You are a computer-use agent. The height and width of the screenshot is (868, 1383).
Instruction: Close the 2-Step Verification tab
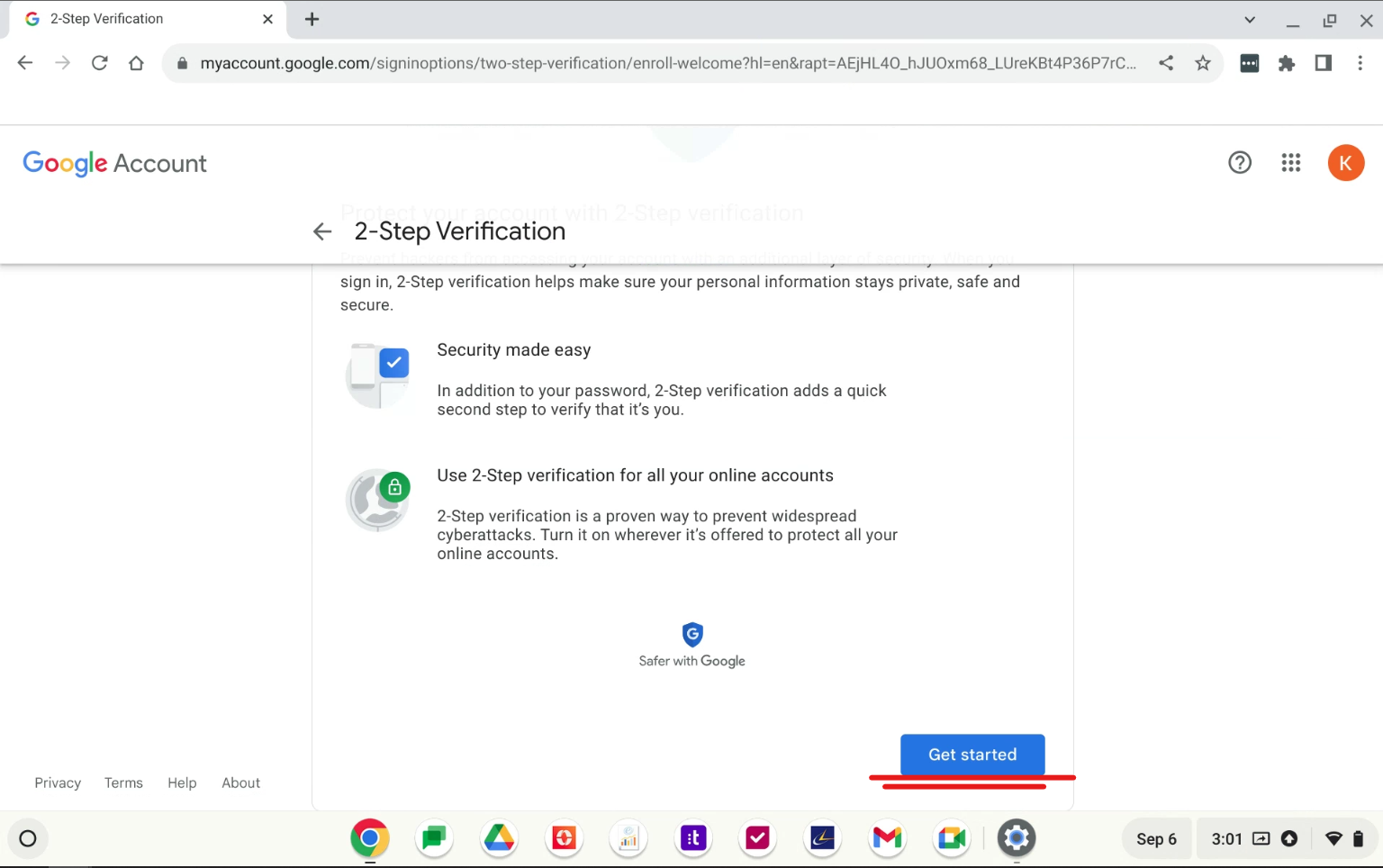pos(267,19)
